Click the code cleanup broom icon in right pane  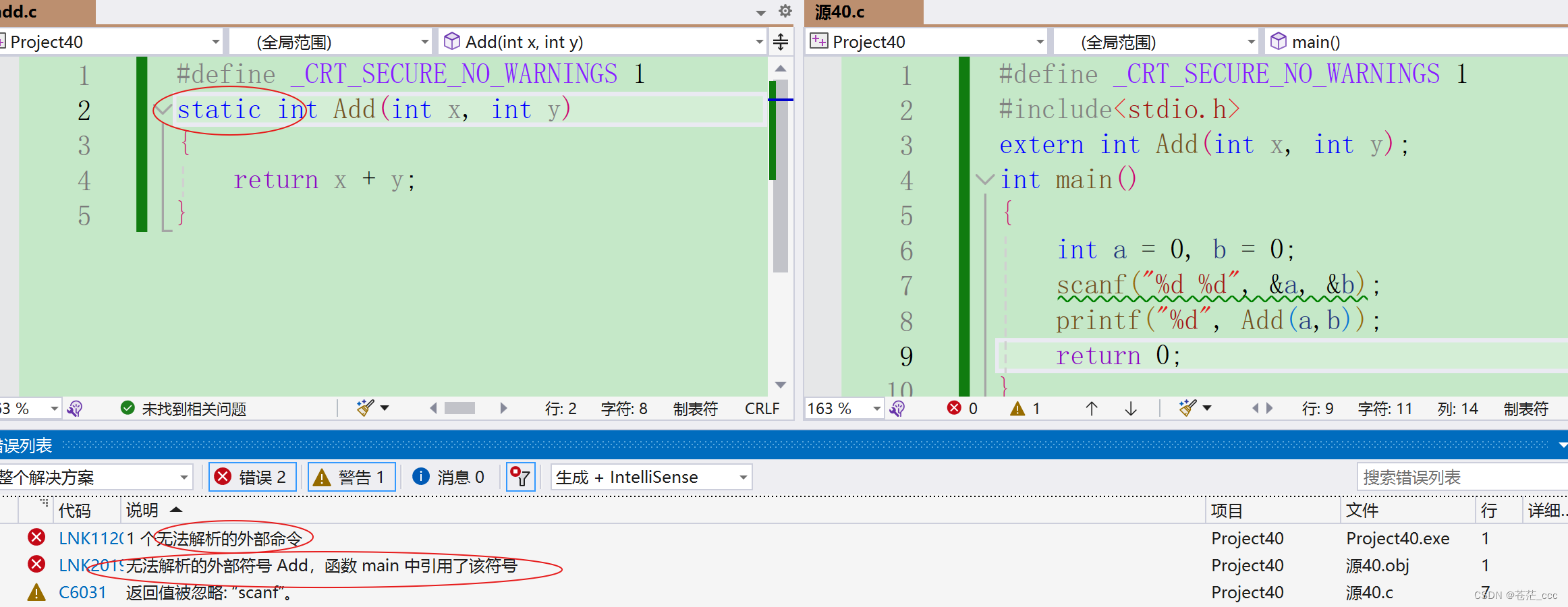tap(1188, 407)
